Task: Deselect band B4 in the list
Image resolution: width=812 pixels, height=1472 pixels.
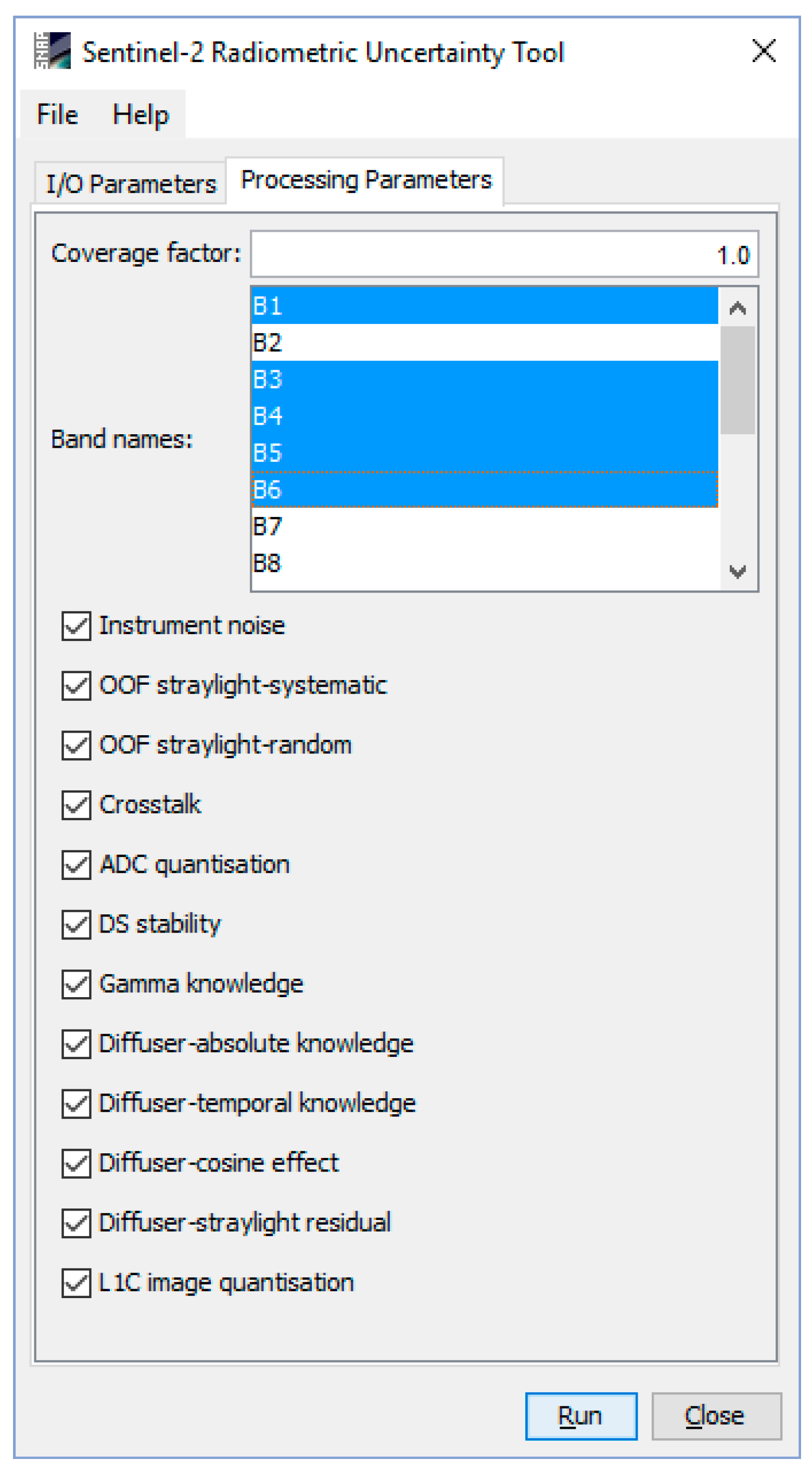Action: pos(484,416)
